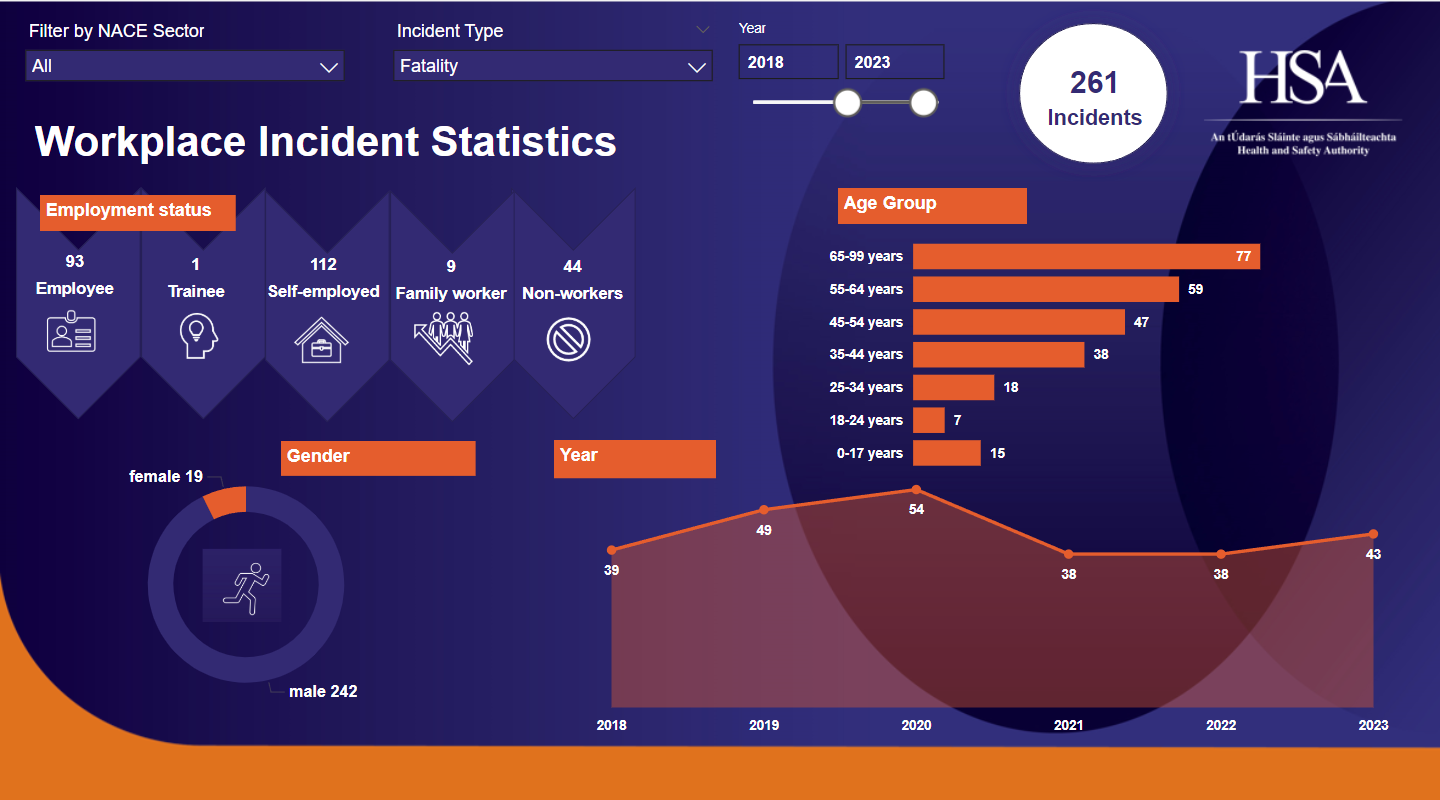Click the 'Family worker' label text
Viewport: 1440px width, 800px height.
(451, 294)
